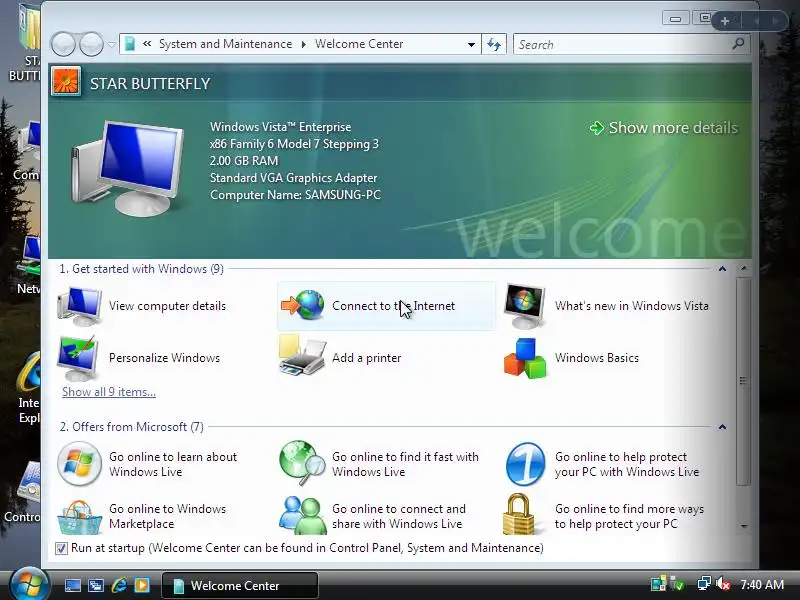The image size is (800, 600).
Task: Click 2.00 GB RAM text
Action: [244, 161]
